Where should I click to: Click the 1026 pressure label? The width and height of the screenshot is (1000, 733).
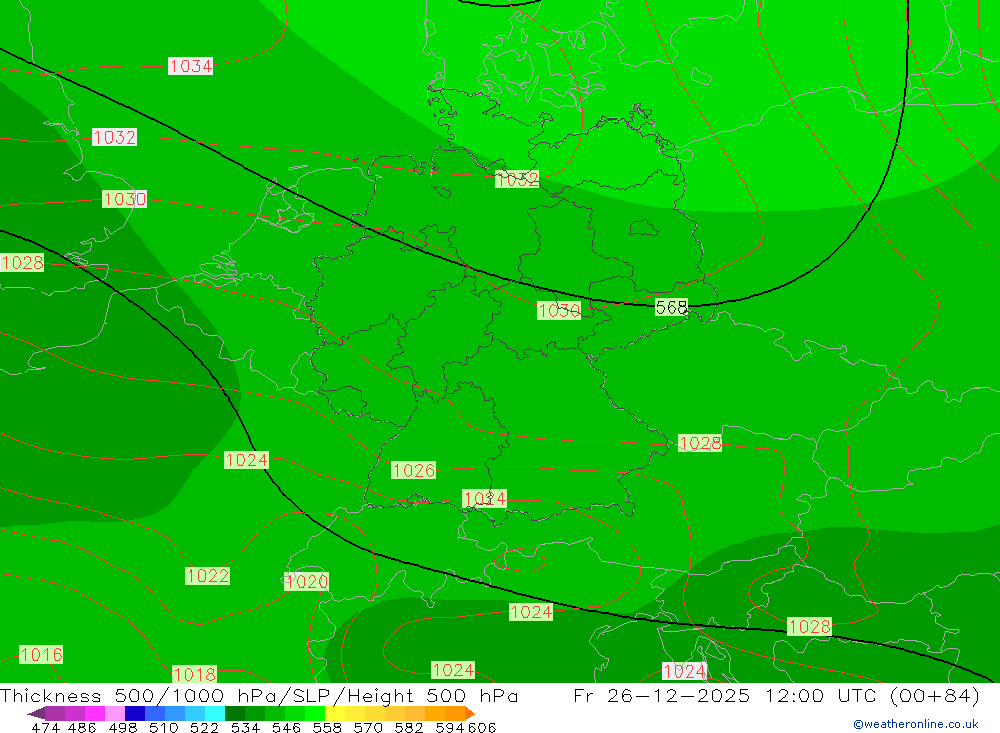tap(413, 470)
